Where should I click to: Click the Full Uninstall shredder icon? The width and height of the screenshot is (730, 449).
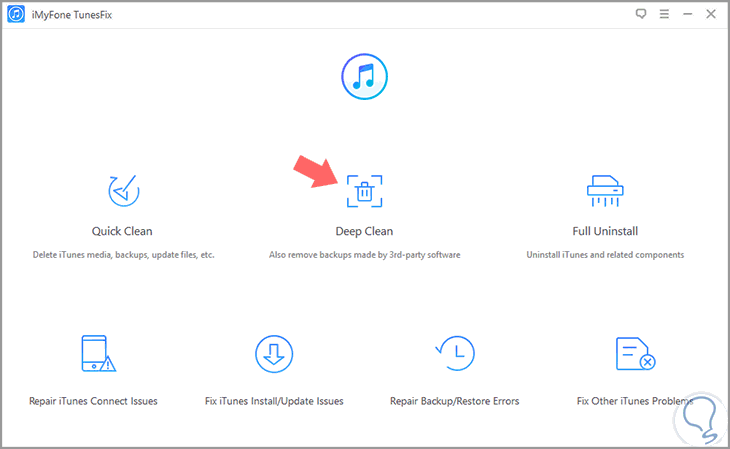605,190
